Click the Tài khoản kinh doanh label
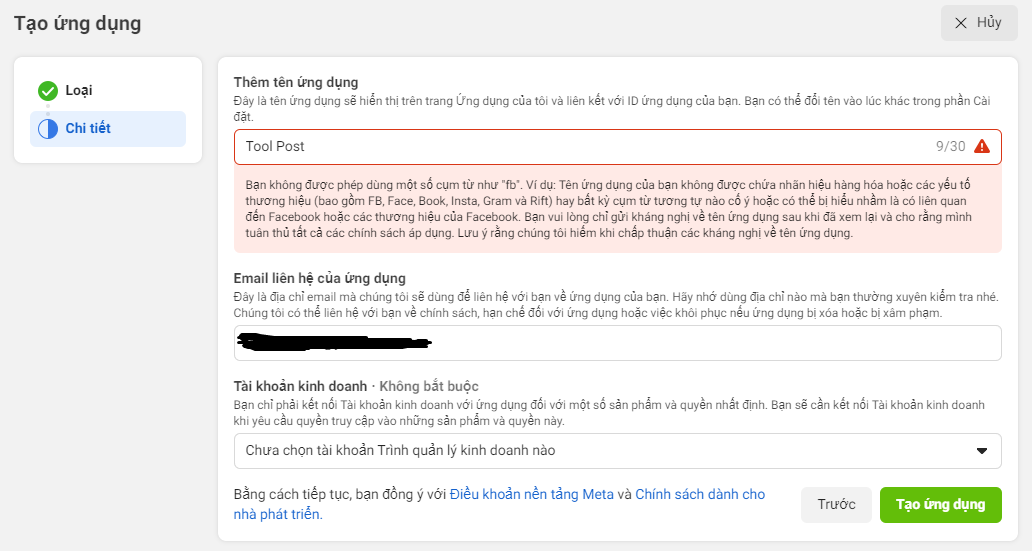The height and width of the screenshot is (551, 1032). 301,387
